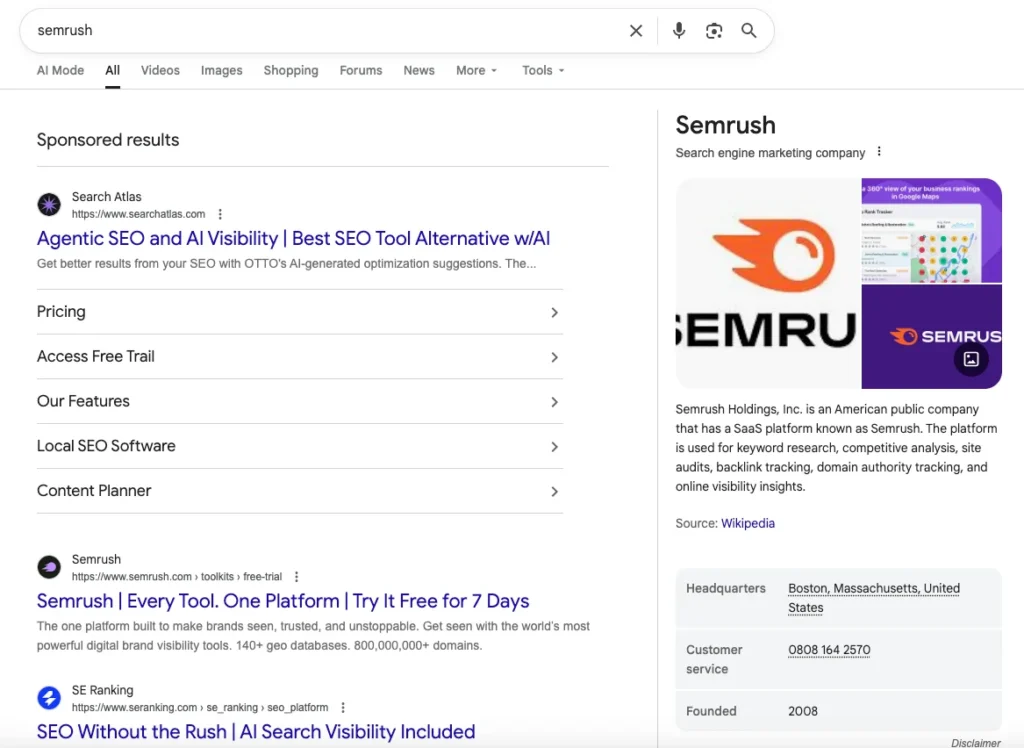Image resolution: width=1024 pixels, height=748 pixels.
Task: Expand the Our Features sitelink
Action: click(300, 402)
